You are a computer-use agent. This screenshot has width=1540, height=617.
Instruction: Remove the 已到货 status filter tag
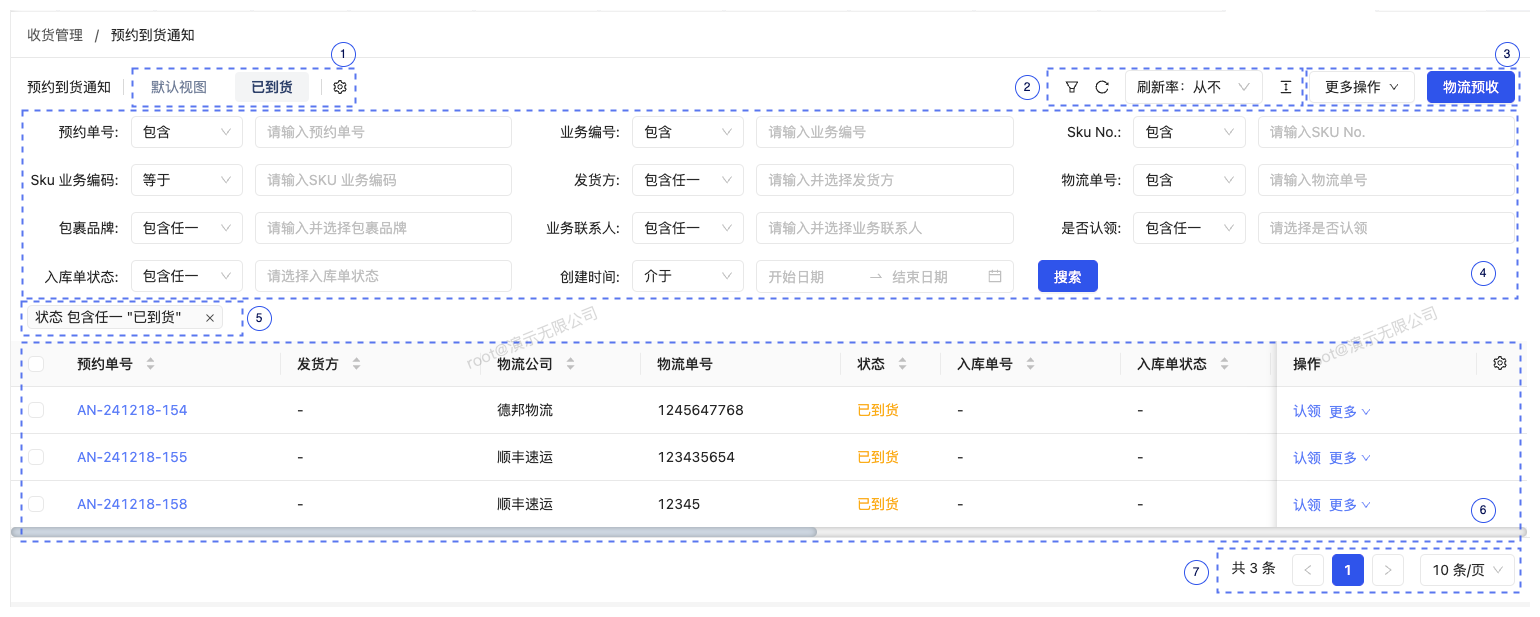tap(209, 317)
